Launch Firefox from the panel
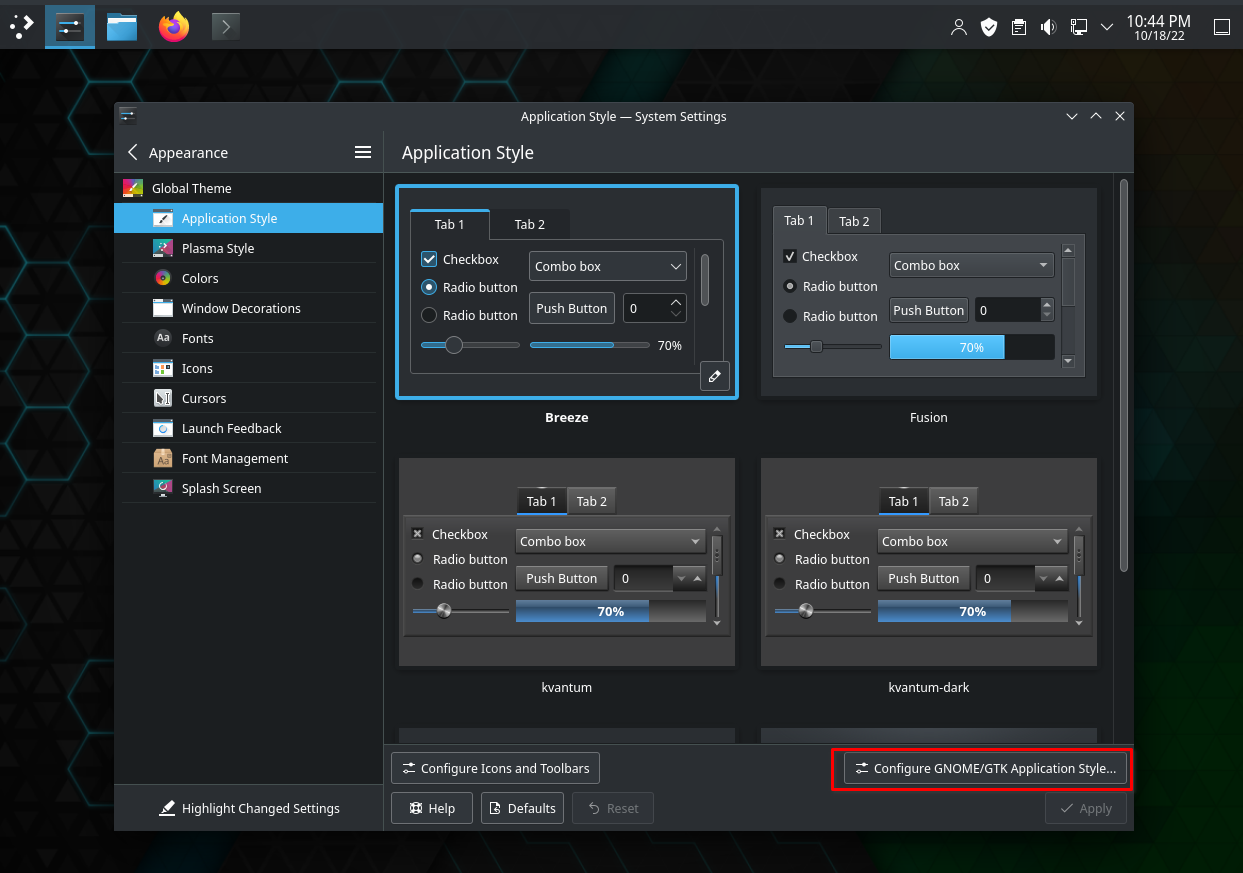The width and height of the screenshot is (1243, 873). (174, 27)
